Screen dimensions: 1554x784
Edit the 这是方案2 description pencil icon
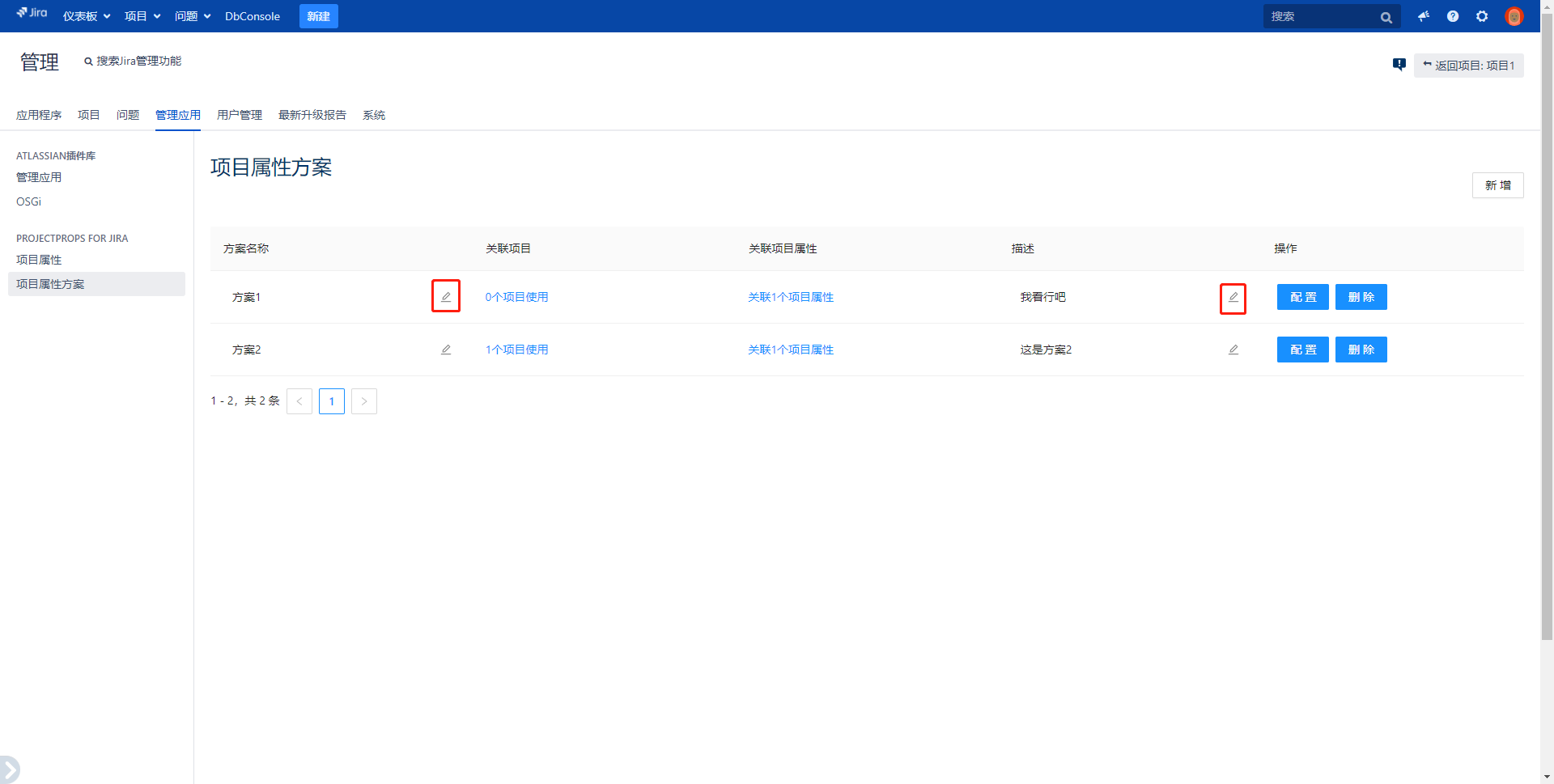click(x=1233, y=350)
